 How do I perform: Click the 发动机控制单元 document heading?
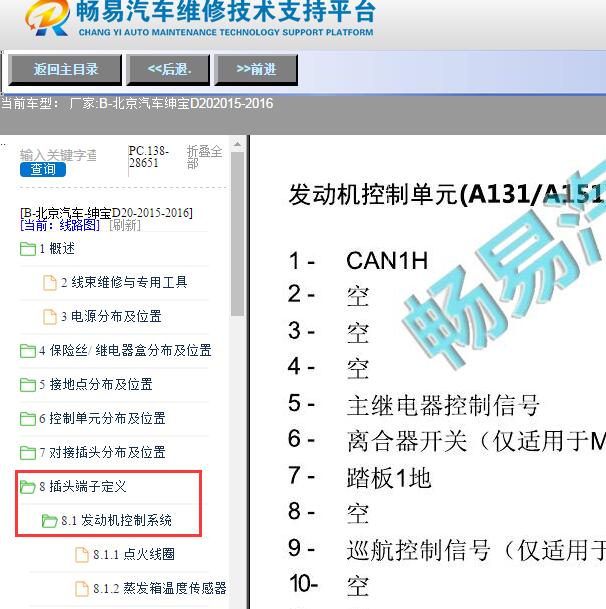tap(447, 194)
